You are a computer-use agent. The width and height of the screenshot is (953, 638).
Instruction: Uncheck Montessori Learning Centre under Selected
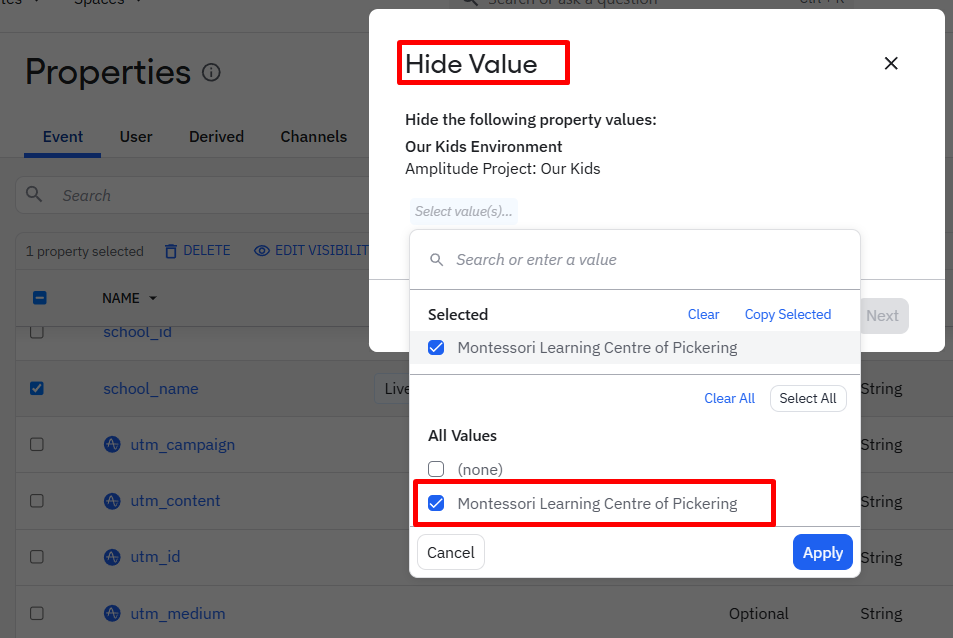[436, 348]
